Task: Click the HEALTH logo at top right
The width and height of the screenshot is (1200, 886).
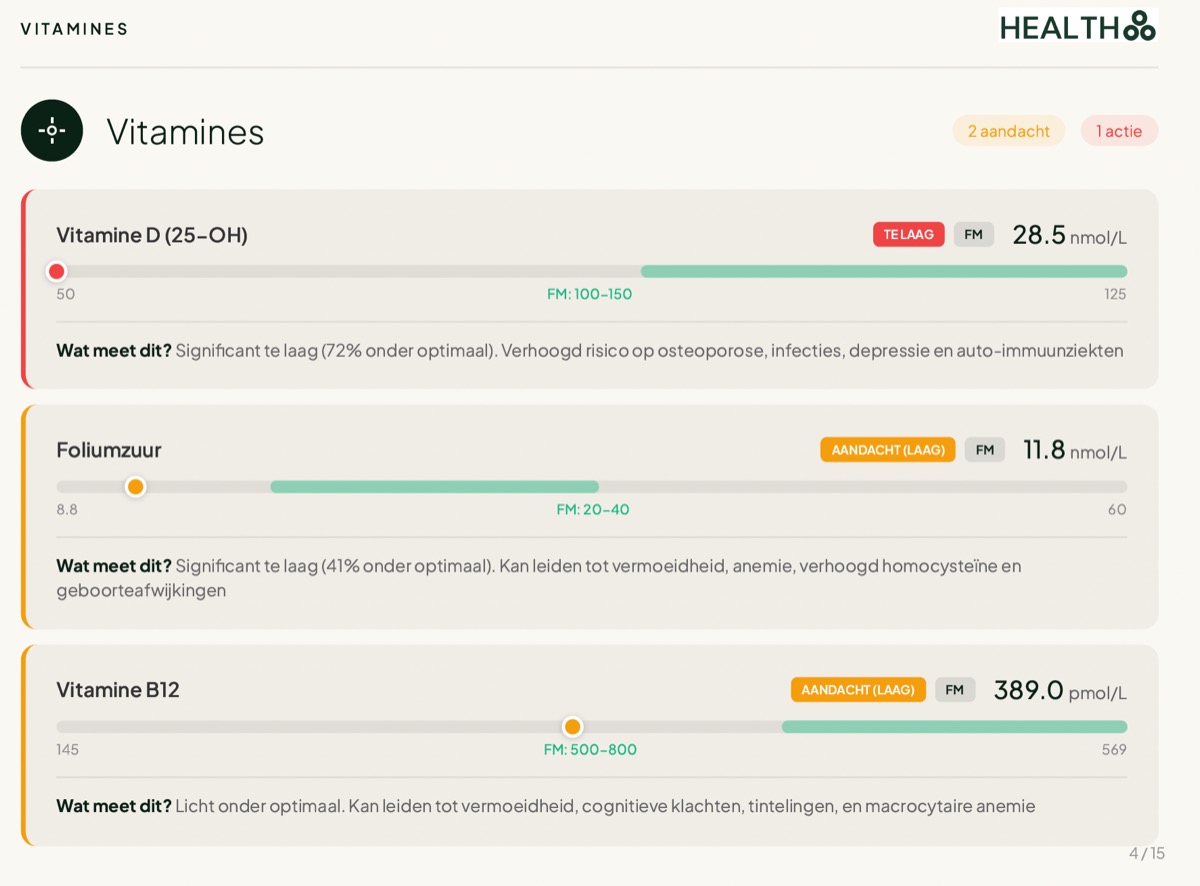Action: tap(1077, 26)
